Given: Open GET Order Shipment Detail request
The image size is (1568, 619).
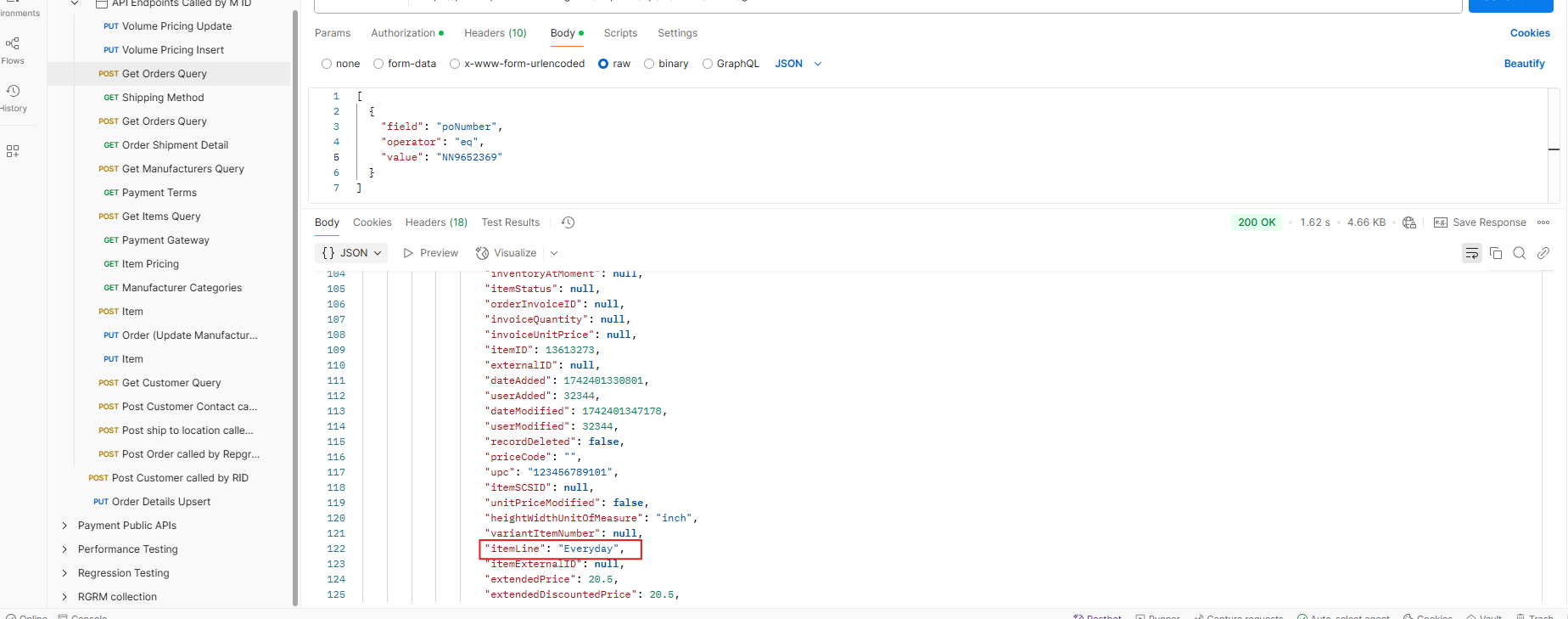Looking at the screenshot, I should 168,145.
